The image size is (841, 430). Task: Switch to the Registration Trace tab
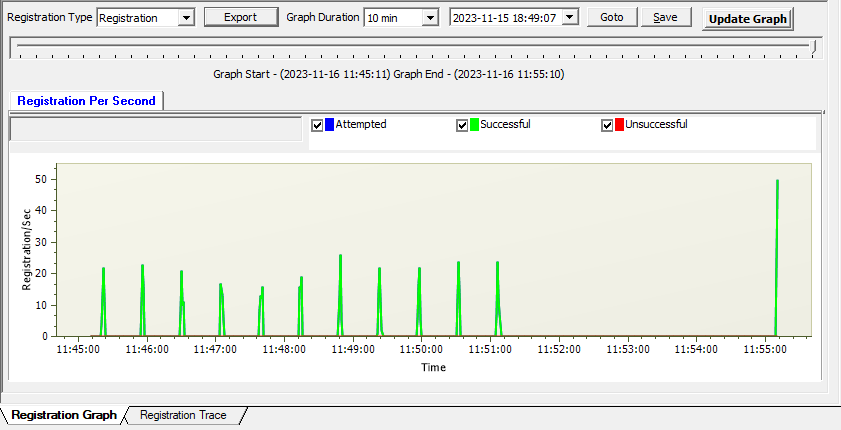[183, 415]
